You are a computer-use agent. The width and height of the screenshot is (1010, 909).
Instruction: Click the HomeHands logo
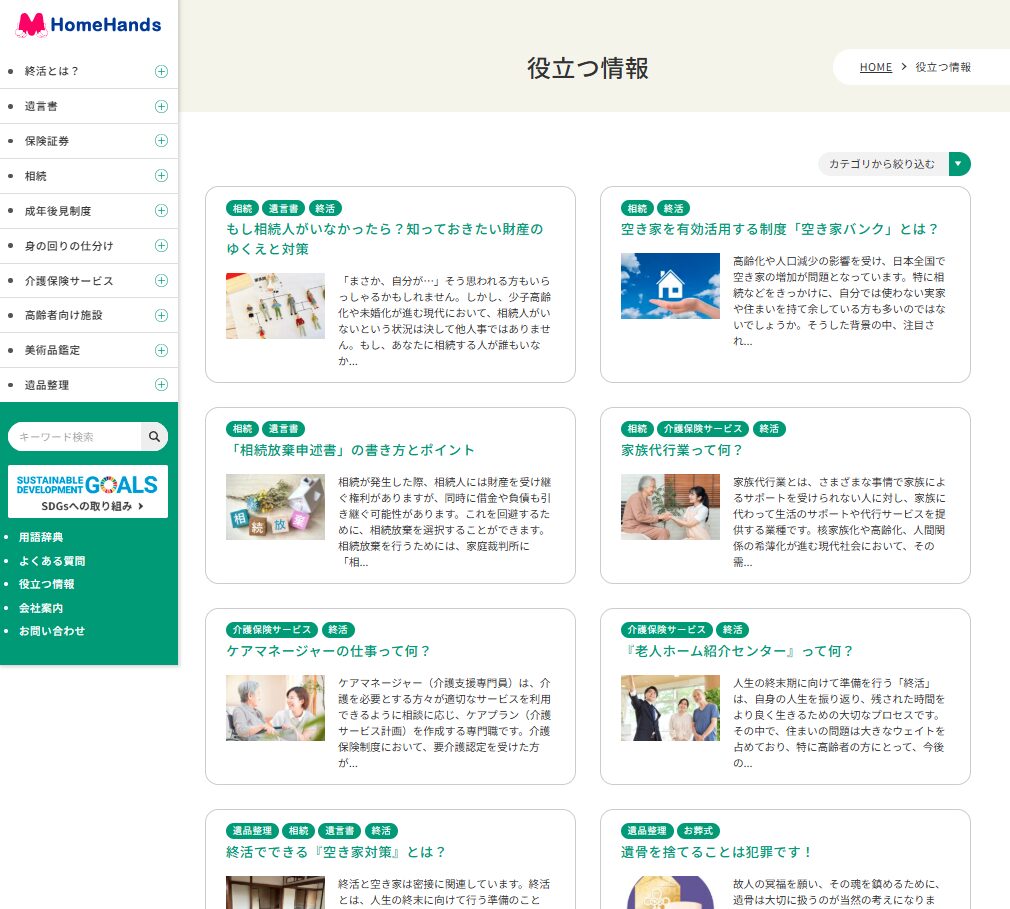coord(88,24)
